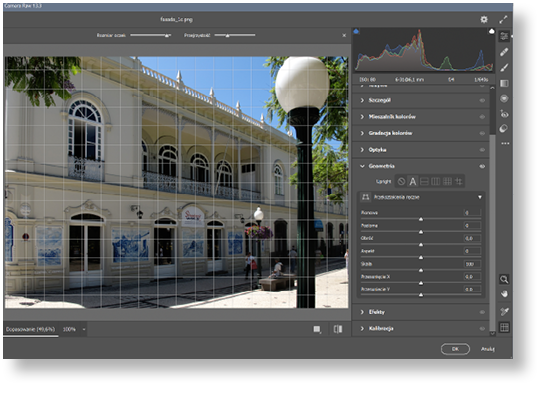Open zoom level 100% dropdown arrow

[x=84, y=330]
